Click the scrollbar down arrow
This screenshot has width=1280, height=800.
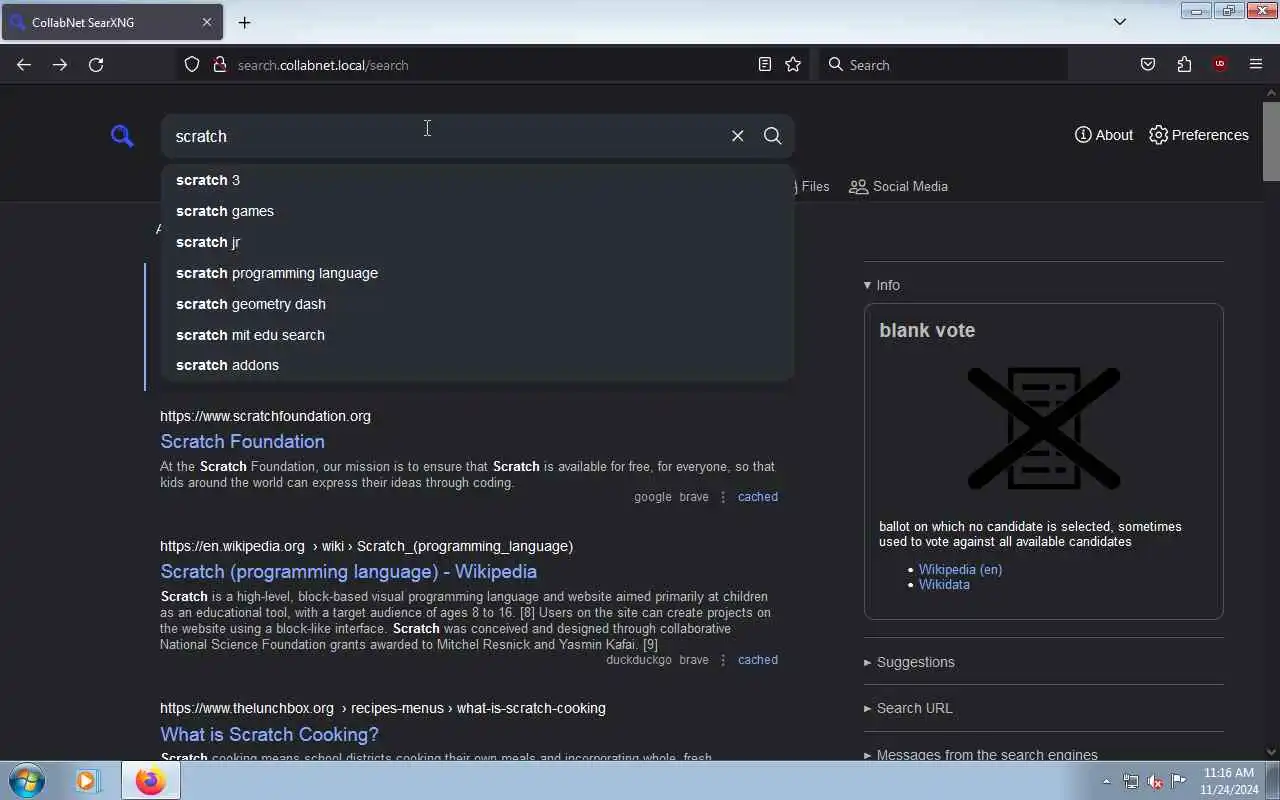1271,752
